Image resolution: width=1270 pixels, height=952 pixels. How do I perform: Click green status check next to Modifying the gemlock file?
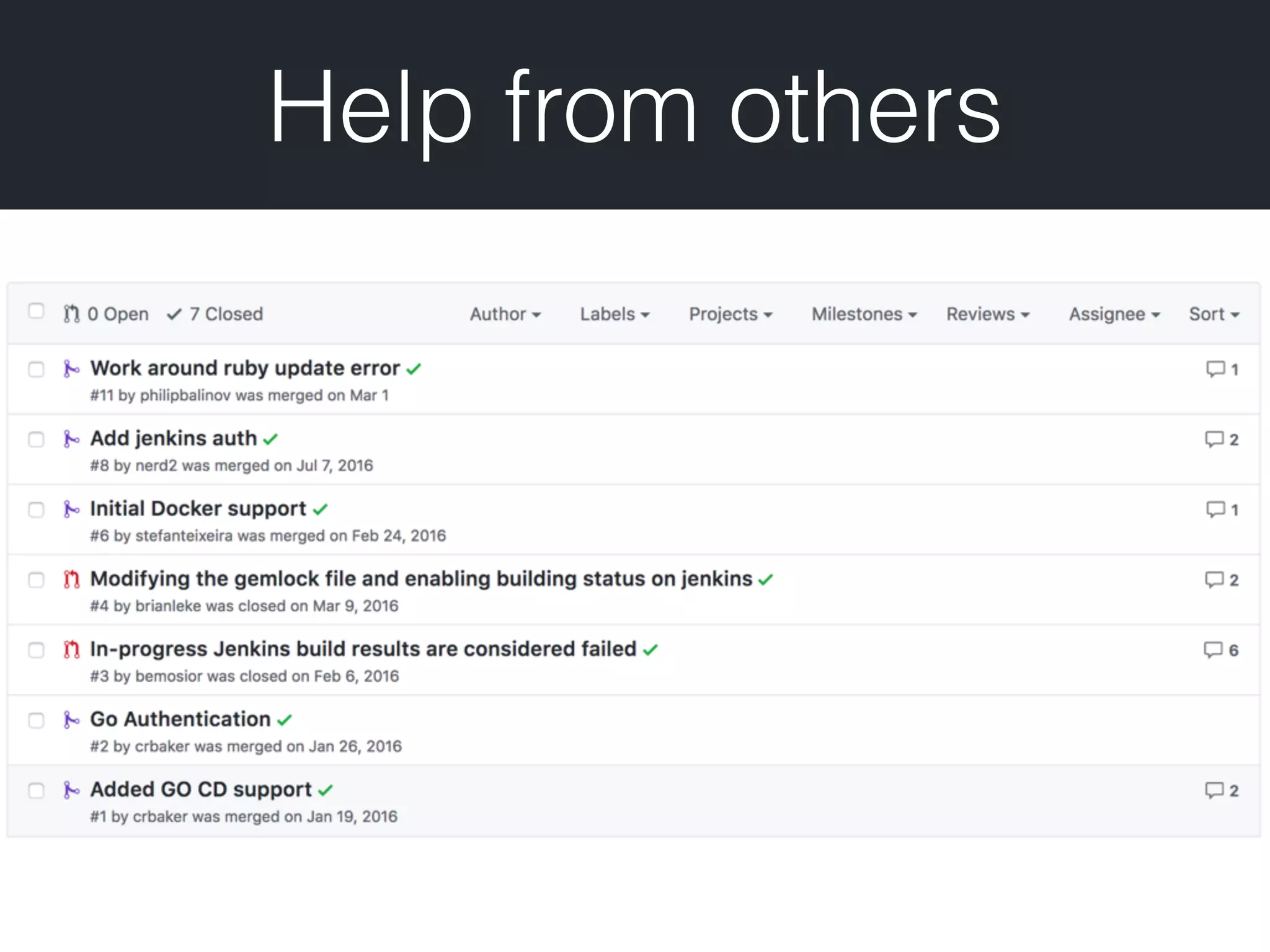coord(766,580)
